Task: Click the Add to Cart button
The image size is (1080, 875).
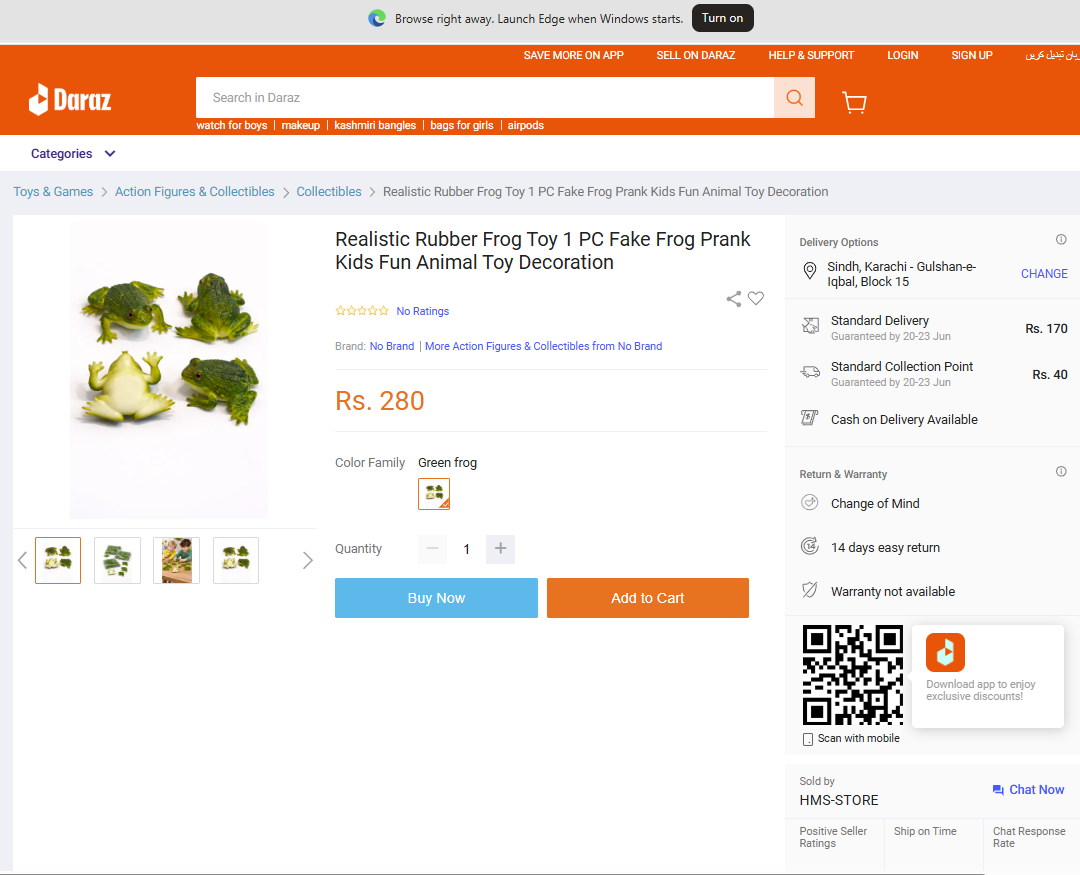Action: click(647, 598)
